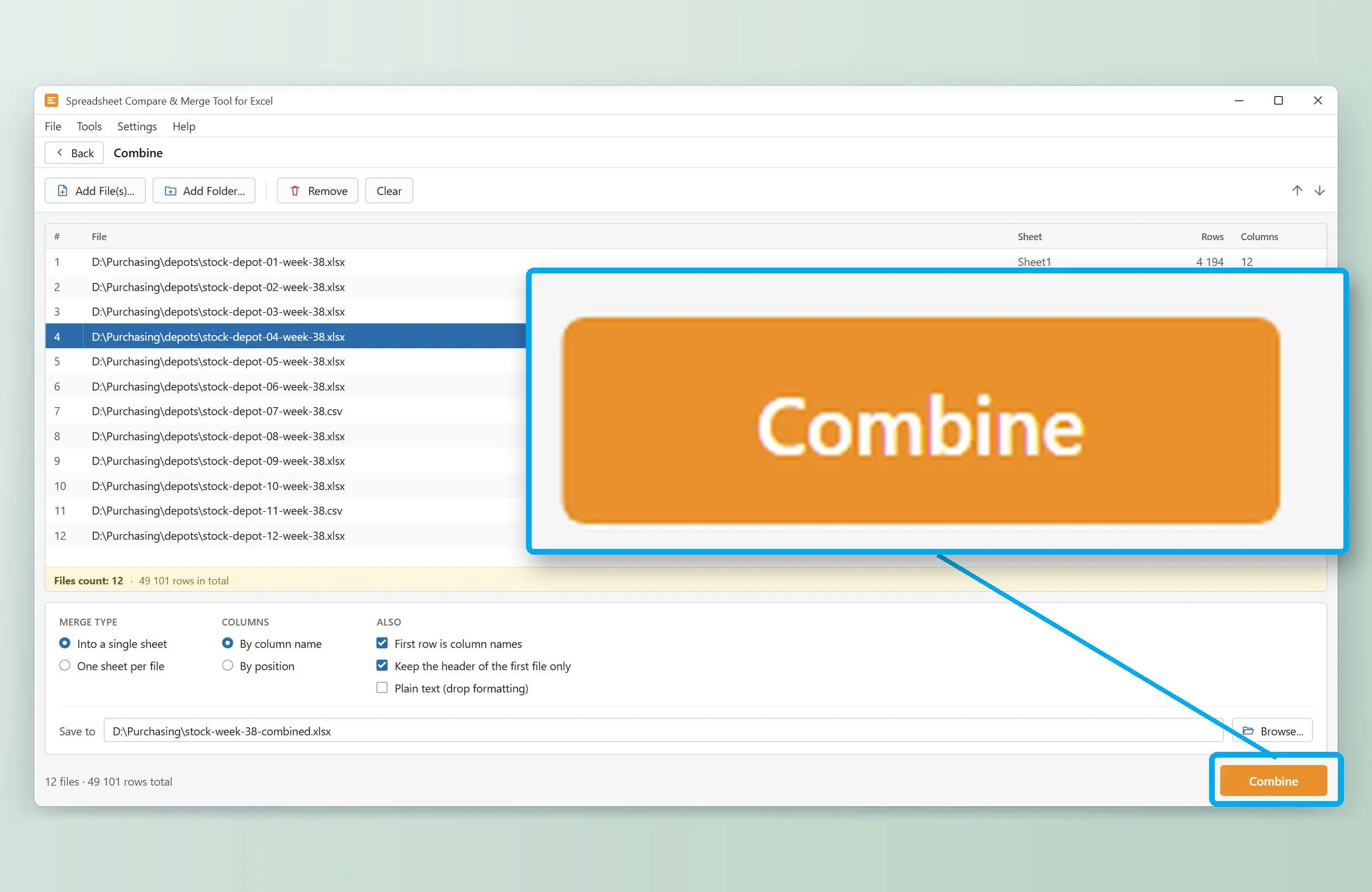Add files with Add File(s) button

[95, 191]
